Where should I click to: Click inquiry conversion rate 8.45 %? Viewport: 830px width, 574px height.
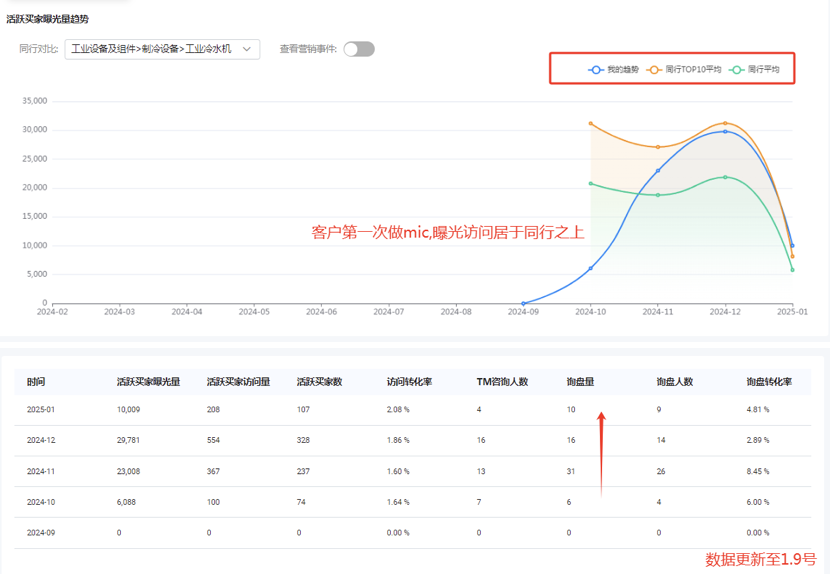758,471
